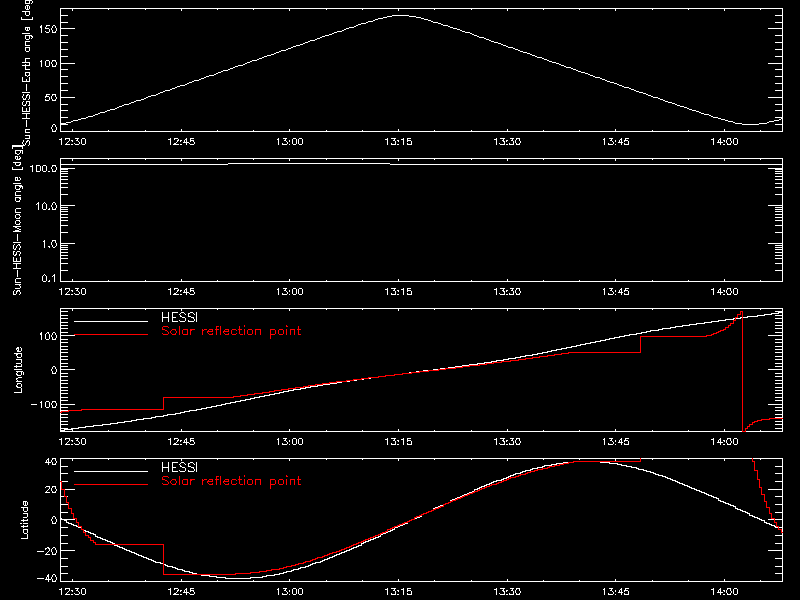Viewport: 800px width, 600px height.
Task: Click '14:00' time label under Sun-HESSI-Earth plot
Action: click(724, 141)
